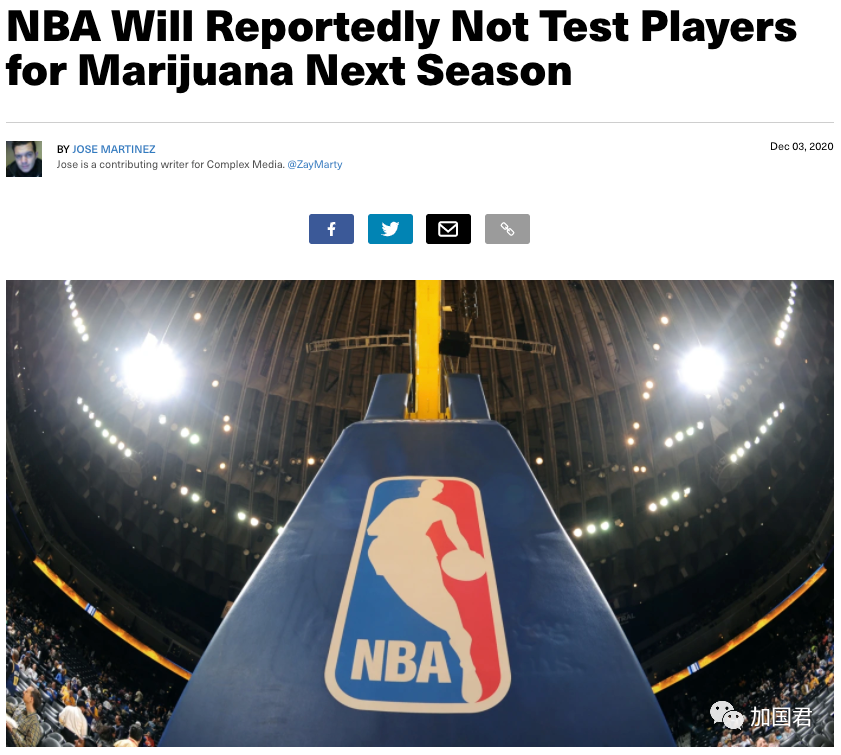Open the author profile via JOSE MARTINEZ link
Image resolution: width=841 pixels, height=755 pixels.
tap(114, 149)
